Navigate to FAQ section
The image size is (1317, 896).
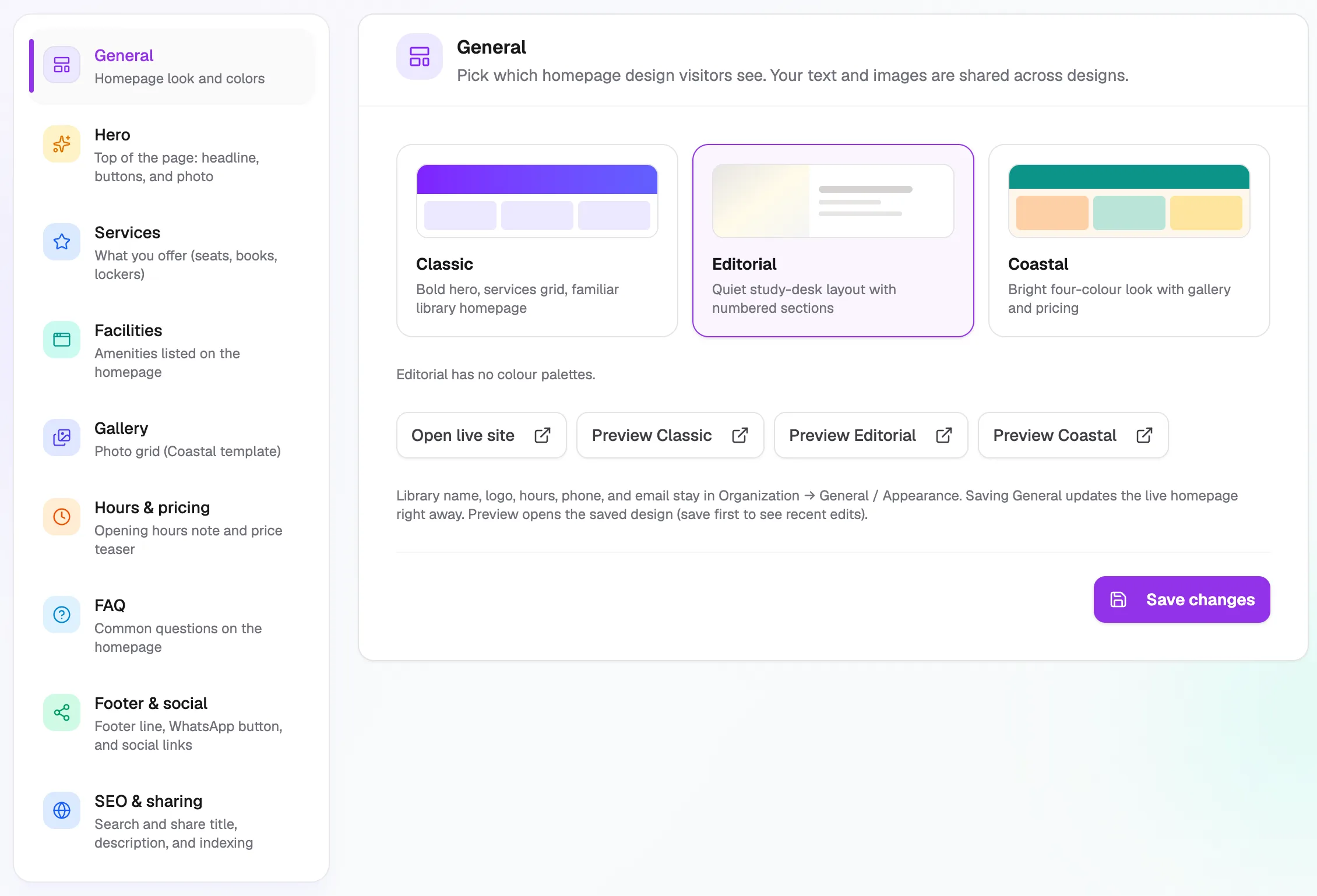pos(171,626)
